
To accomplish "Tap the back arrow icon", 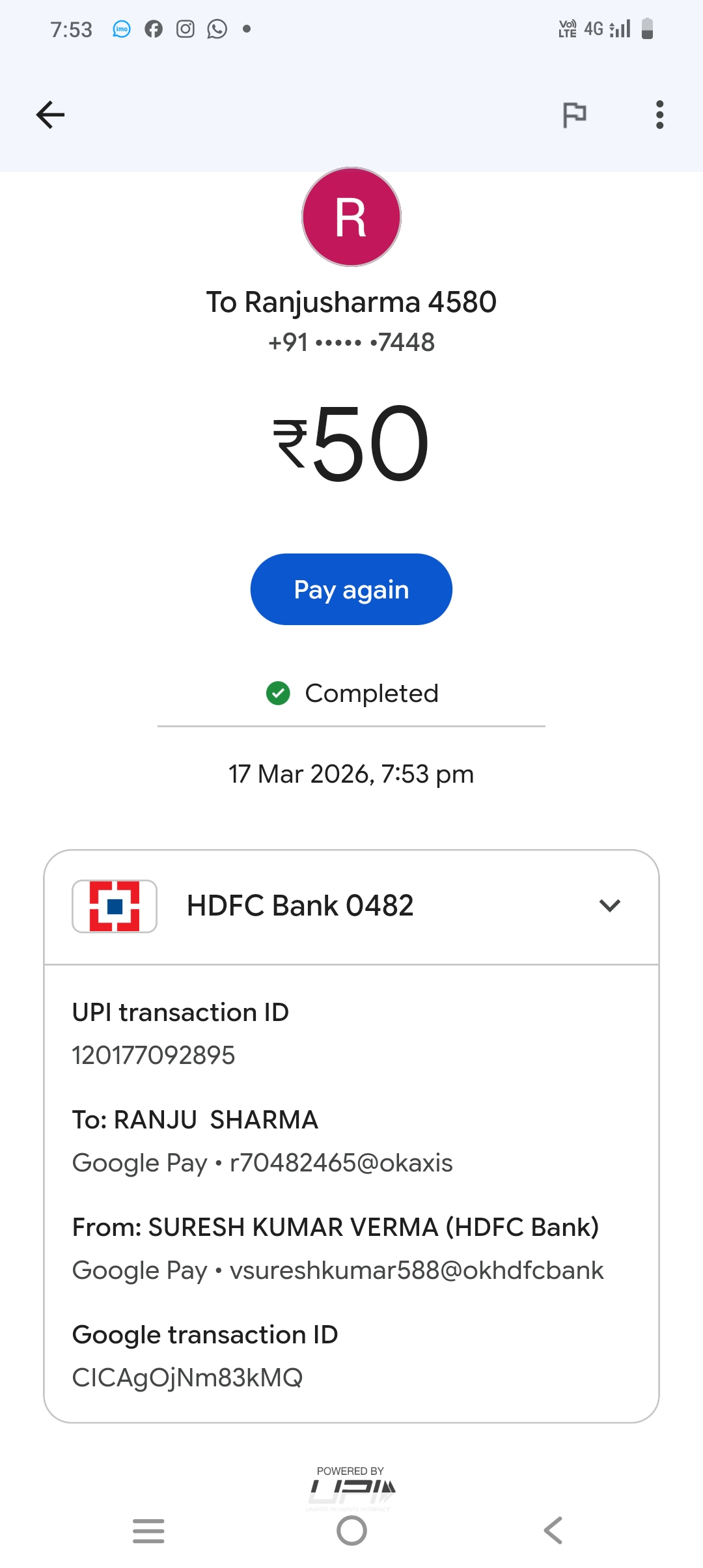I will click(50, 115).
